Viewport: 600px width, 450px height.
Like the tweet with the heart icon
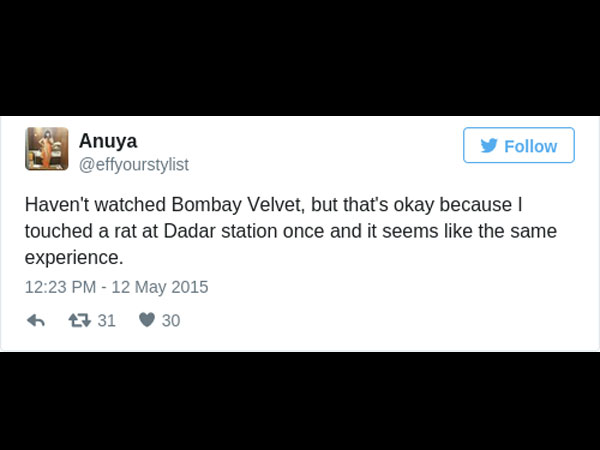click(x=146, y=321)
